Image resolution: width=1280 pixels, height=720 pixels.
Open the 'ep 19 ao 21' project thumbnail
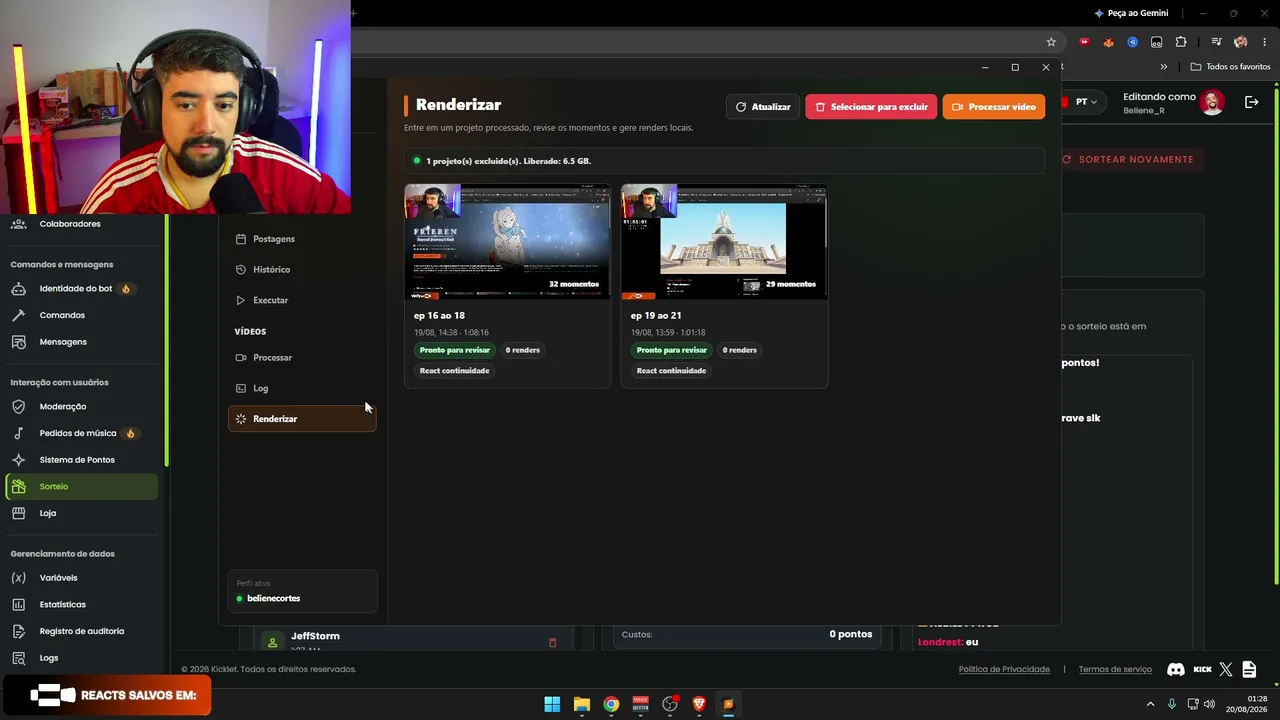[724, 241]
